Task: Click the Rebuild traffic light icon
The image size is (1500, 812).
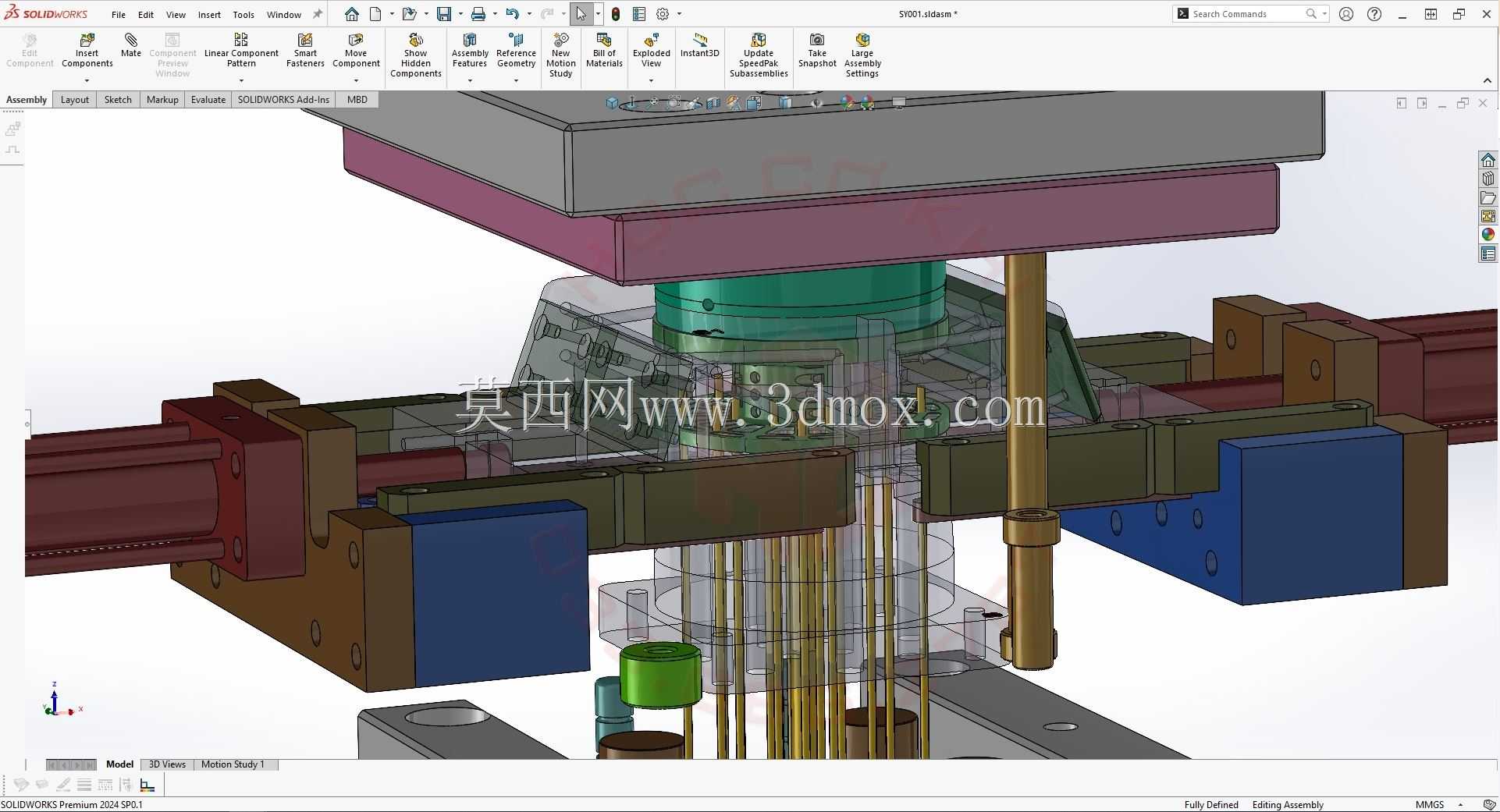Action: (616, 14)
